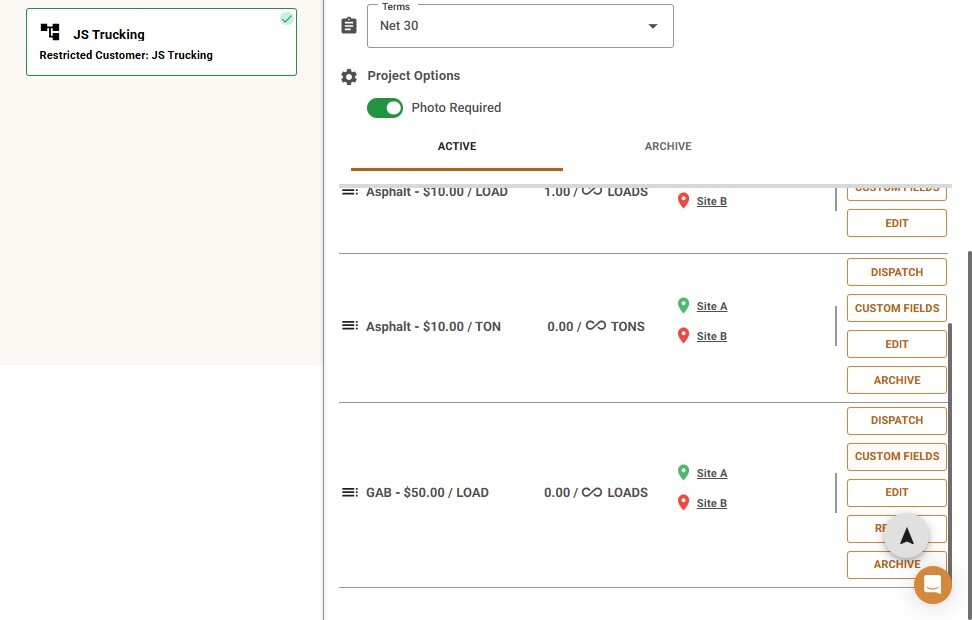This screenshot has height=620, width=972.
Task: Click drag handle for GAB $50.00 / LOAD
Action: coord(350,492)
